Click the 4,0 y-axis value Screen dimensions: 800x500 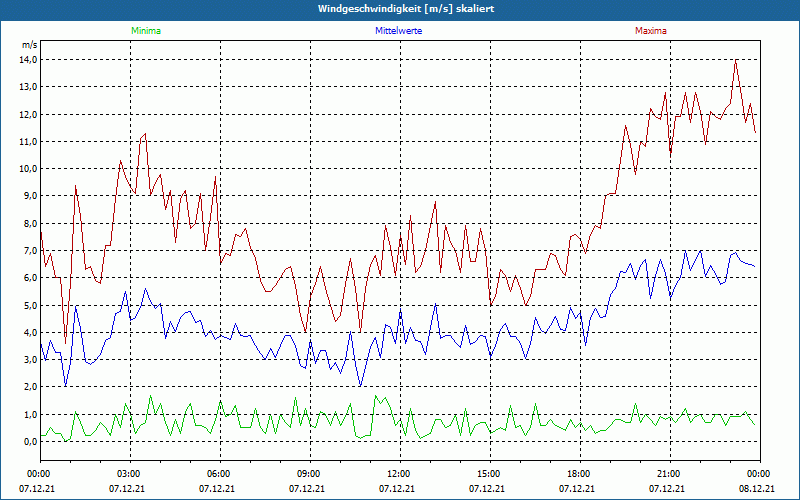coord(31,333)
